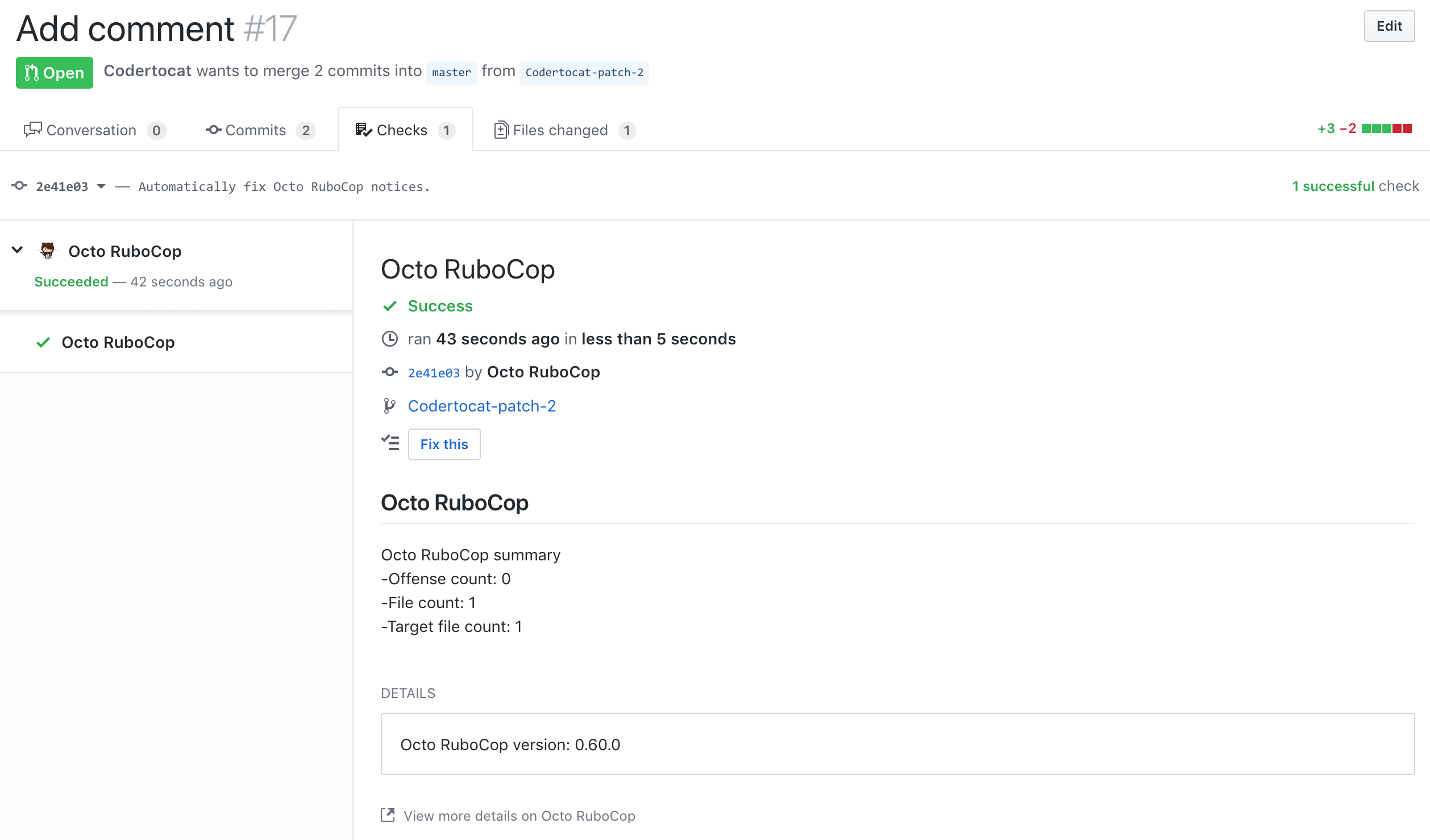The height and width of the screenshot is (840, 1430).
Task: Expand the Octo RuboCop section
Action: [x=17, y=251]
